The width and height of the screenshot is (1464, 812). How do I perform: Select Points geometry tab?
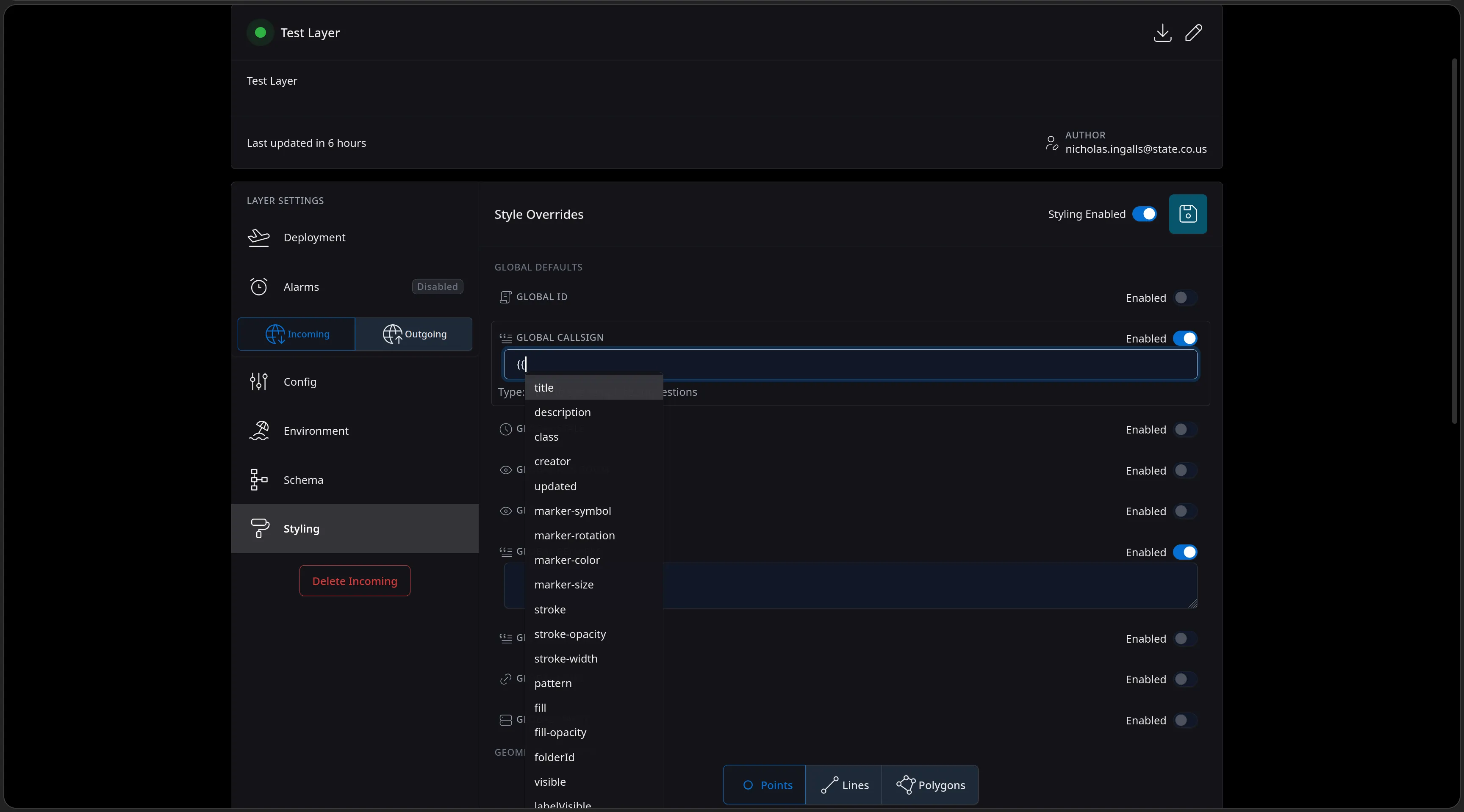coord(764,785)
